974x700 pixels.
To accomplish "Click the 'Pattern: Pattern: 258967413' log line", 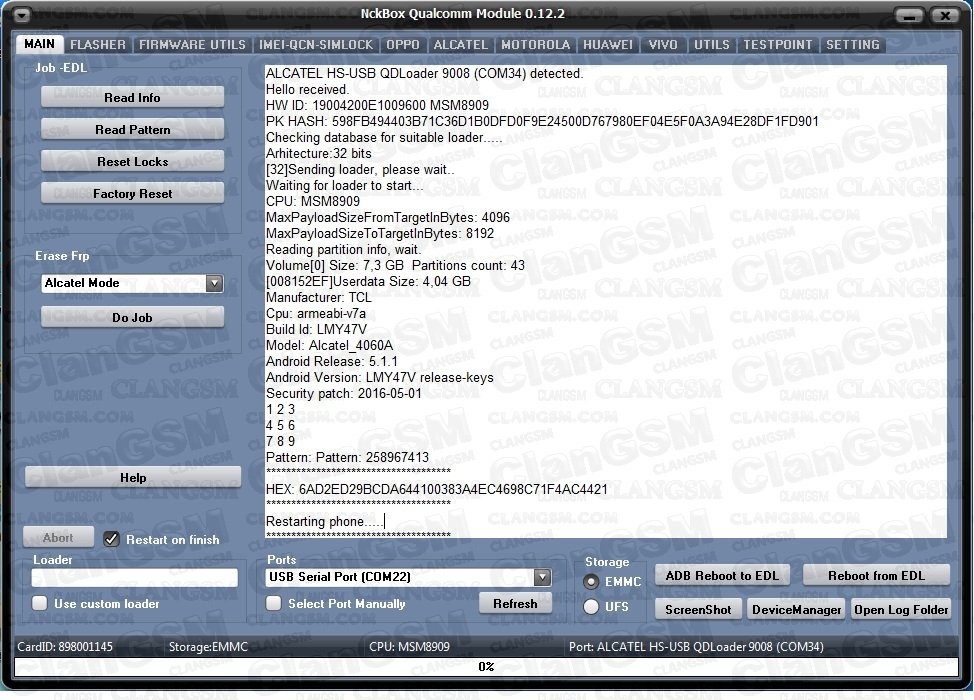I will point(347,457).
